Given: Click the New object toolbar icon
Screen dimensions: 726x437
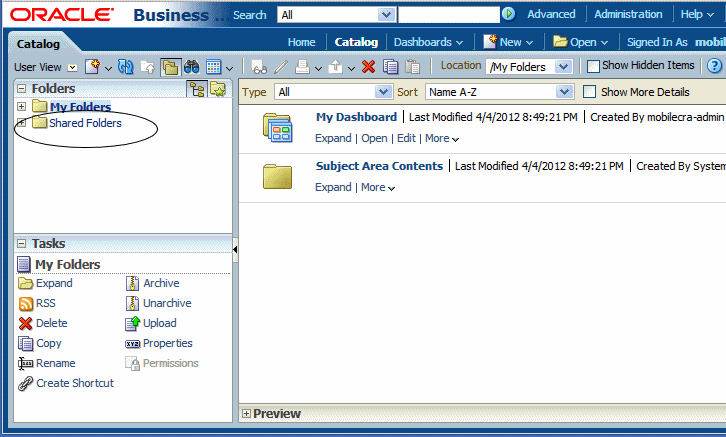Looking at the screenshot, I should [92, 67].
